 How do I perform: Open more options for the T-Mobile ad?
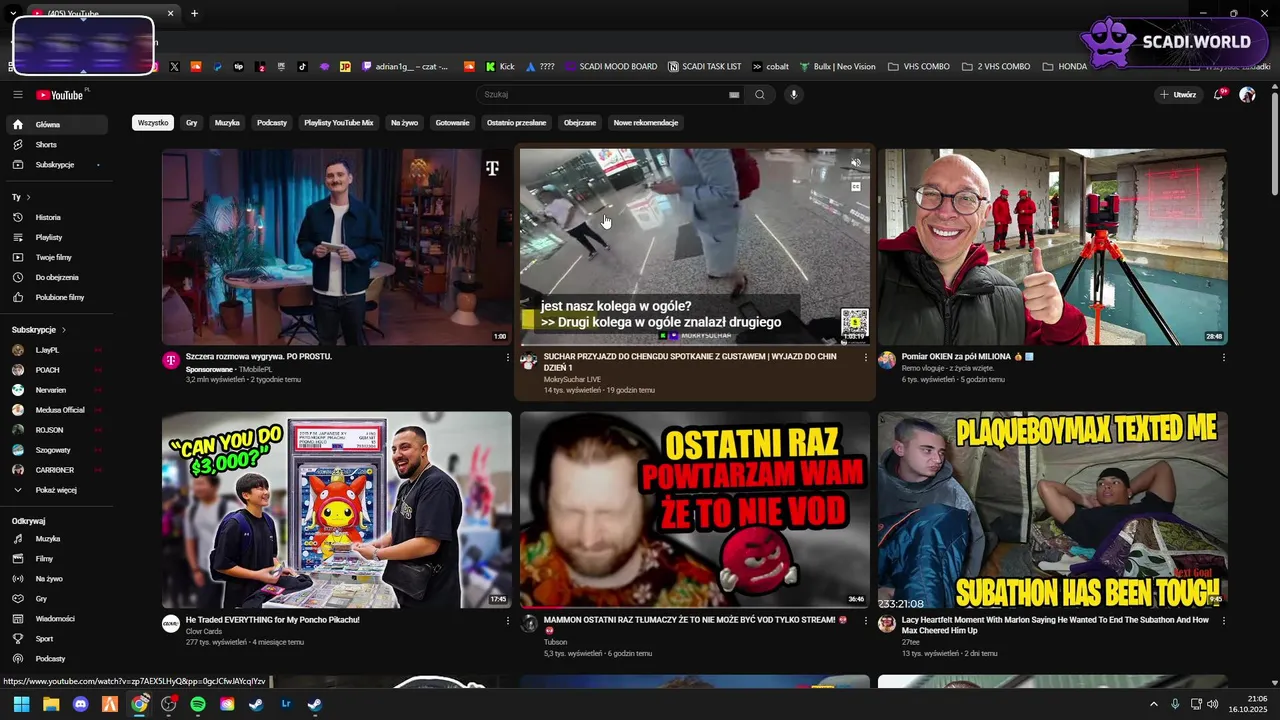pos(507,358)
